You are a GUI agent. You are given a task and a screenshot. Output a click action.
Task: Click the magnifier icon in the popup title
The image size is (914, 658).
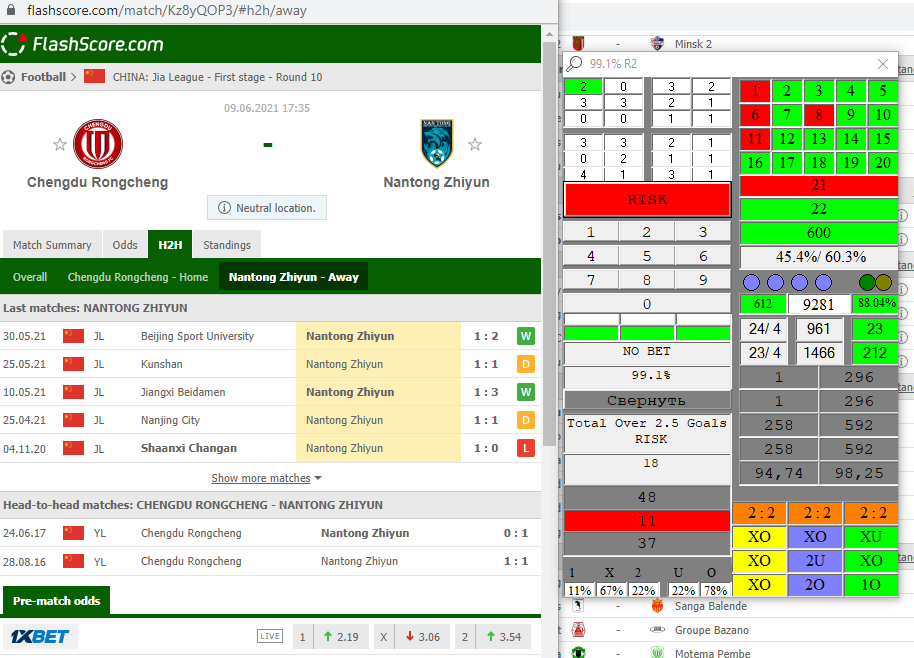coord(574,64)
